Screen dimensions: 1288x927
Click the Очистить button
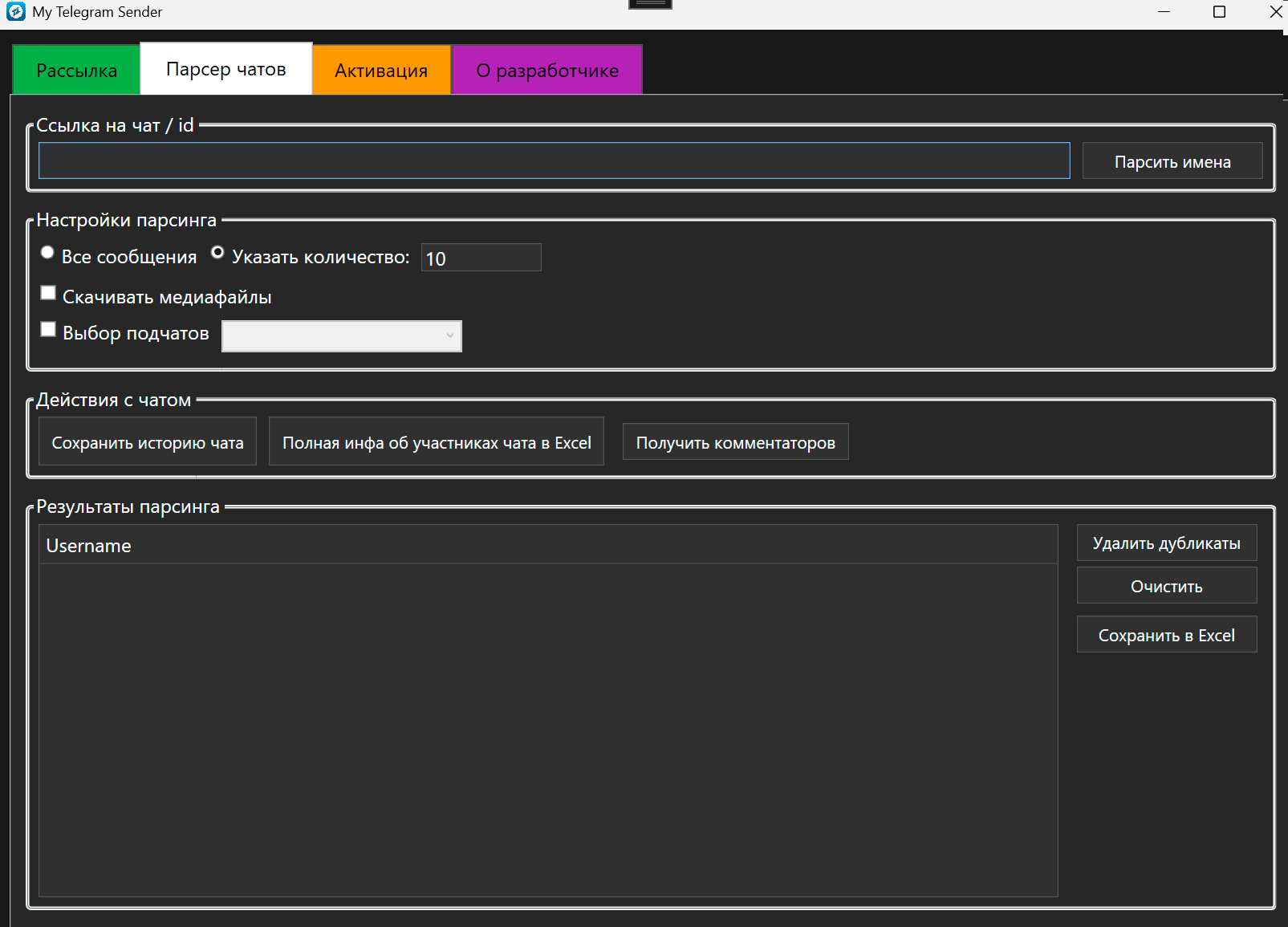(1167, 586)
